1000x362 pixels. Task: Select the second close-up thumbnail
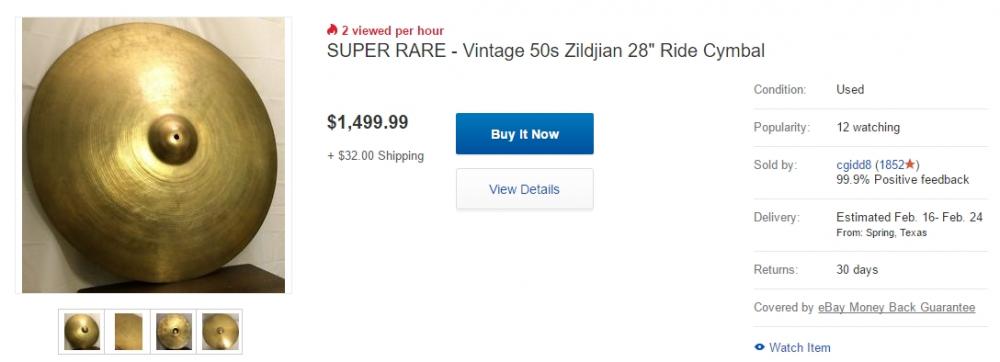tap(128, 331)
